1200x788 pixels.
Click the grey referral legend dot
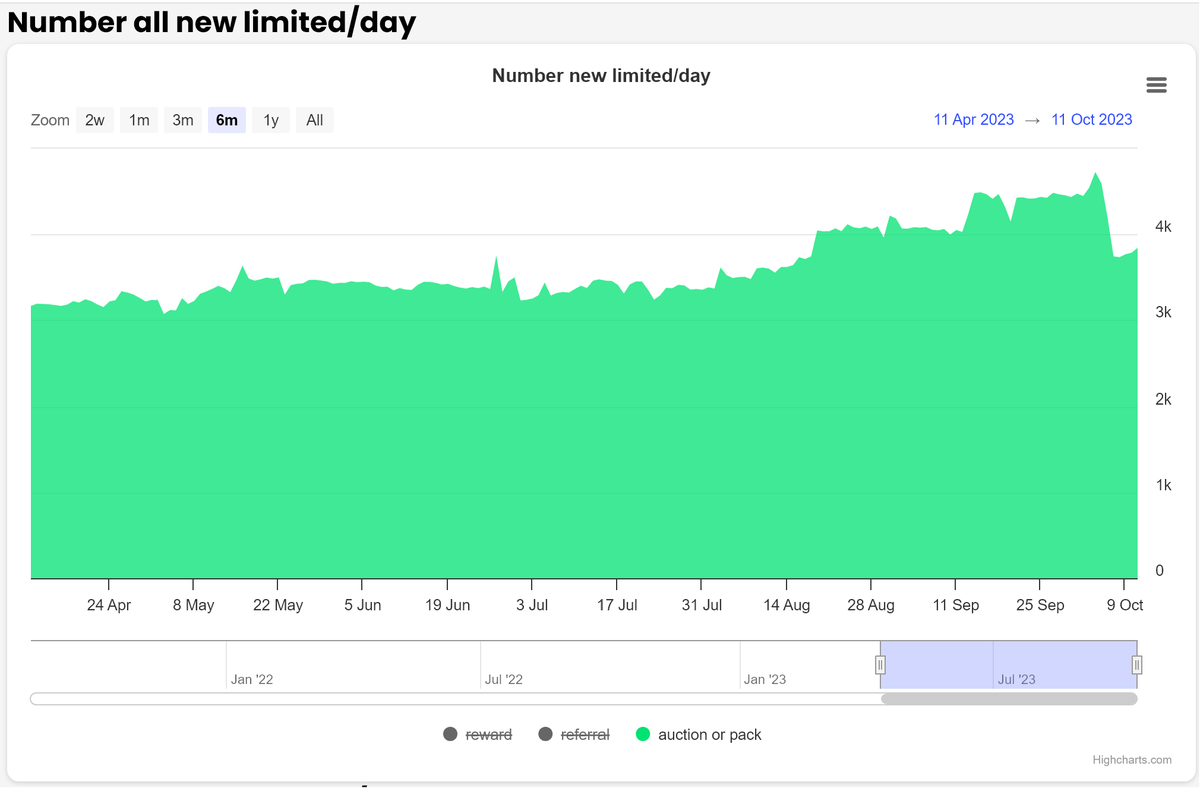pos(545,735)
